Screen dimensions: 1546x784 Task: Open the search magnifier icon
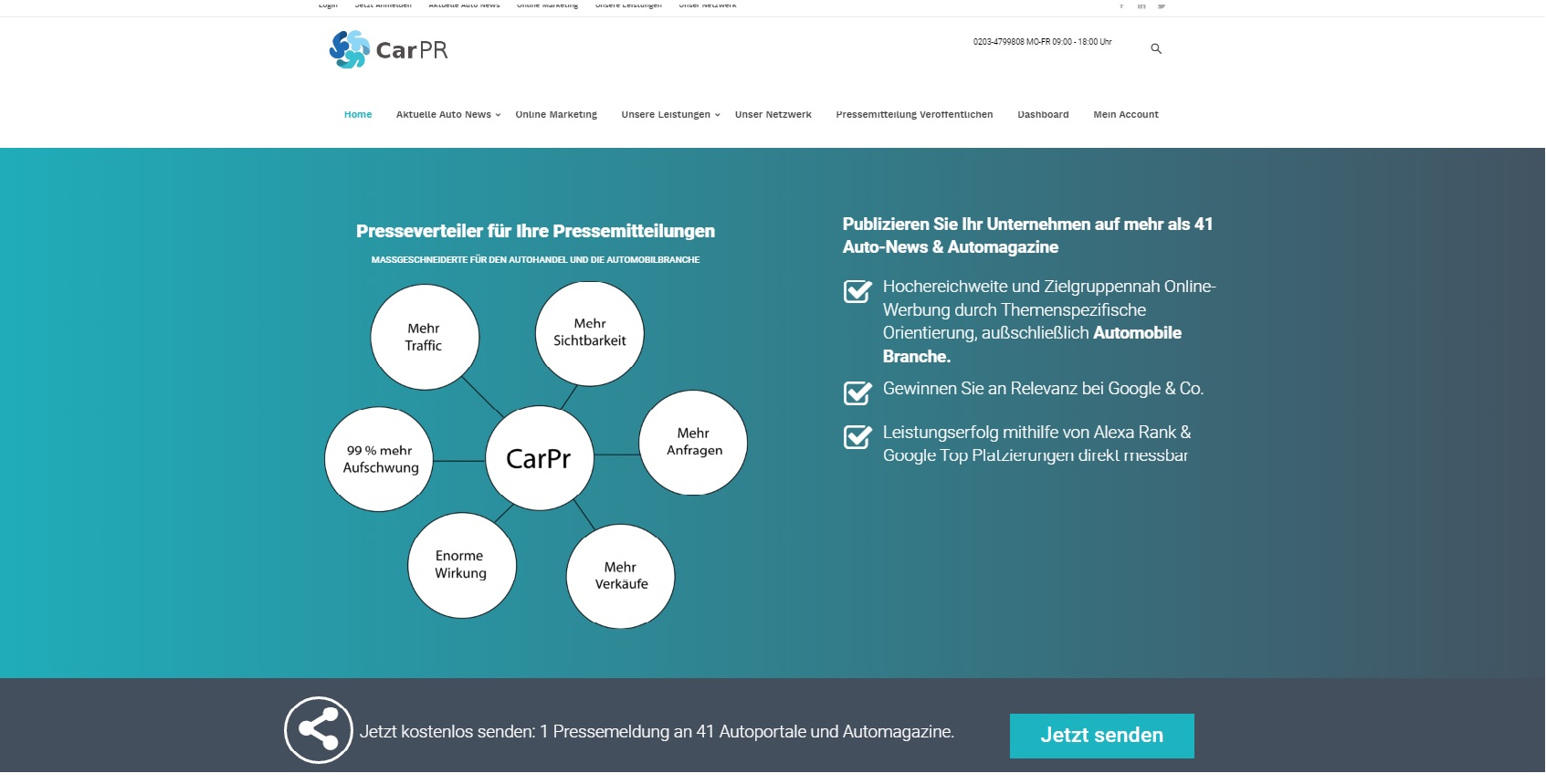pyautogui.click(x=1156, y=49)
